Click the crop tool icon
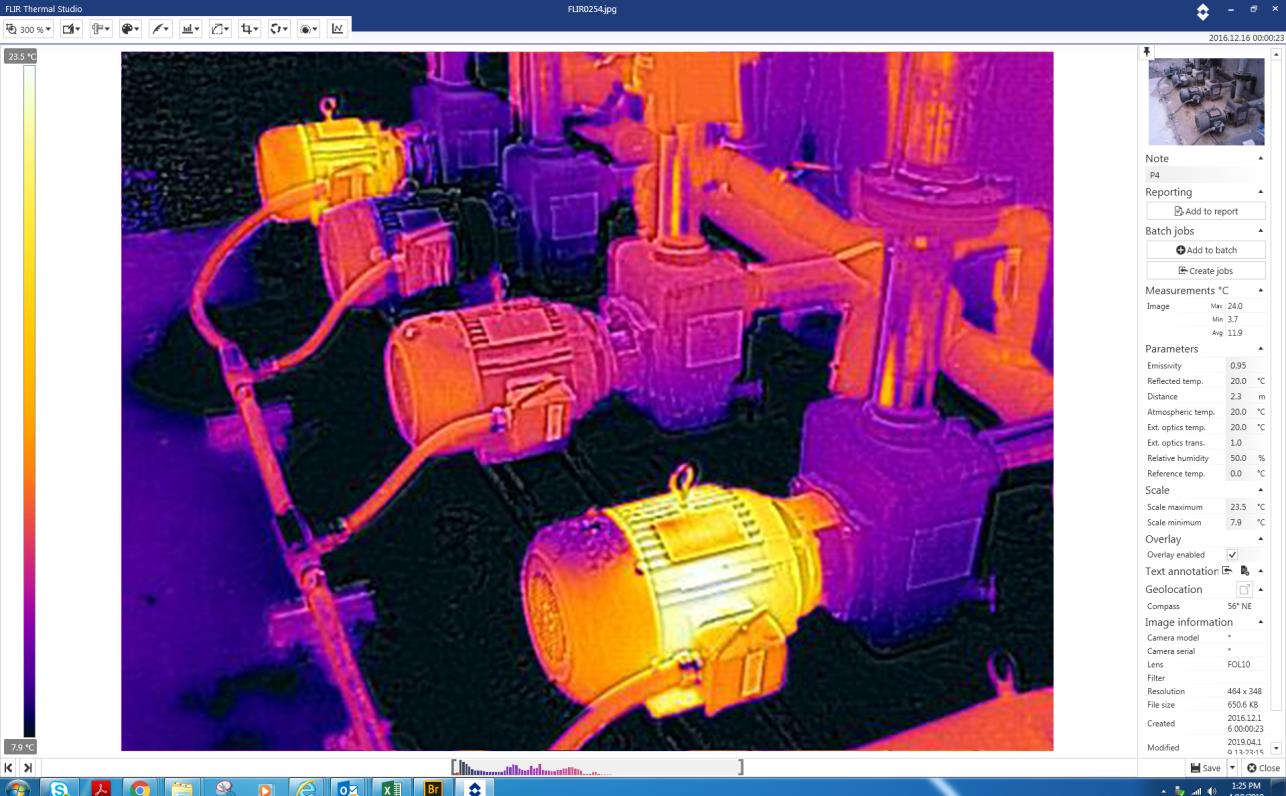Image resolution: width=1286 pixels, height=796 pixels. click(249, 29)
